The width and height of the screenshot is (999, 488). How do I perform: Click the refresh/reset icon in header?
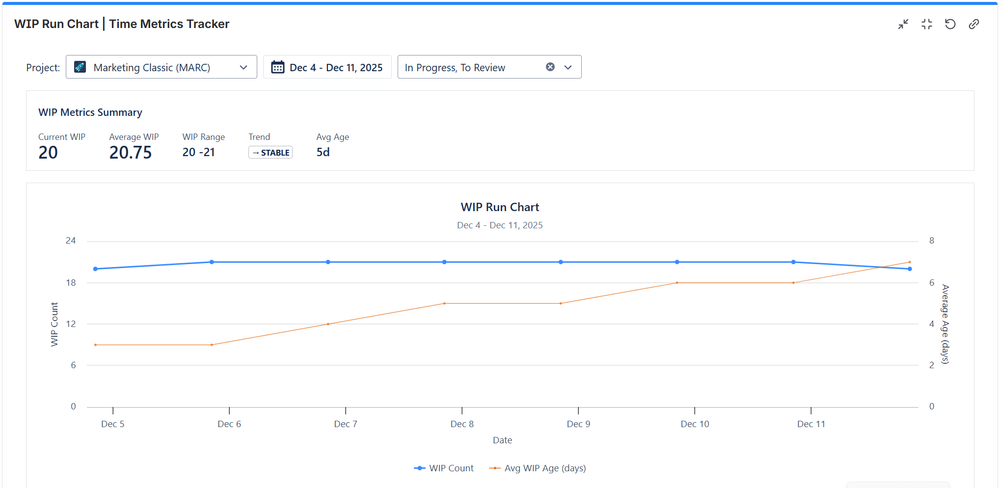coord(950,24)
